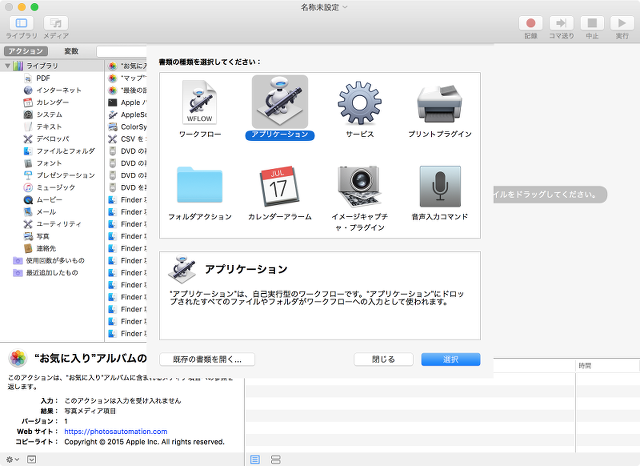Switch to the Actions (アクション) tab
The width and height of the screenshot is (640, 466).
point(26,51)
